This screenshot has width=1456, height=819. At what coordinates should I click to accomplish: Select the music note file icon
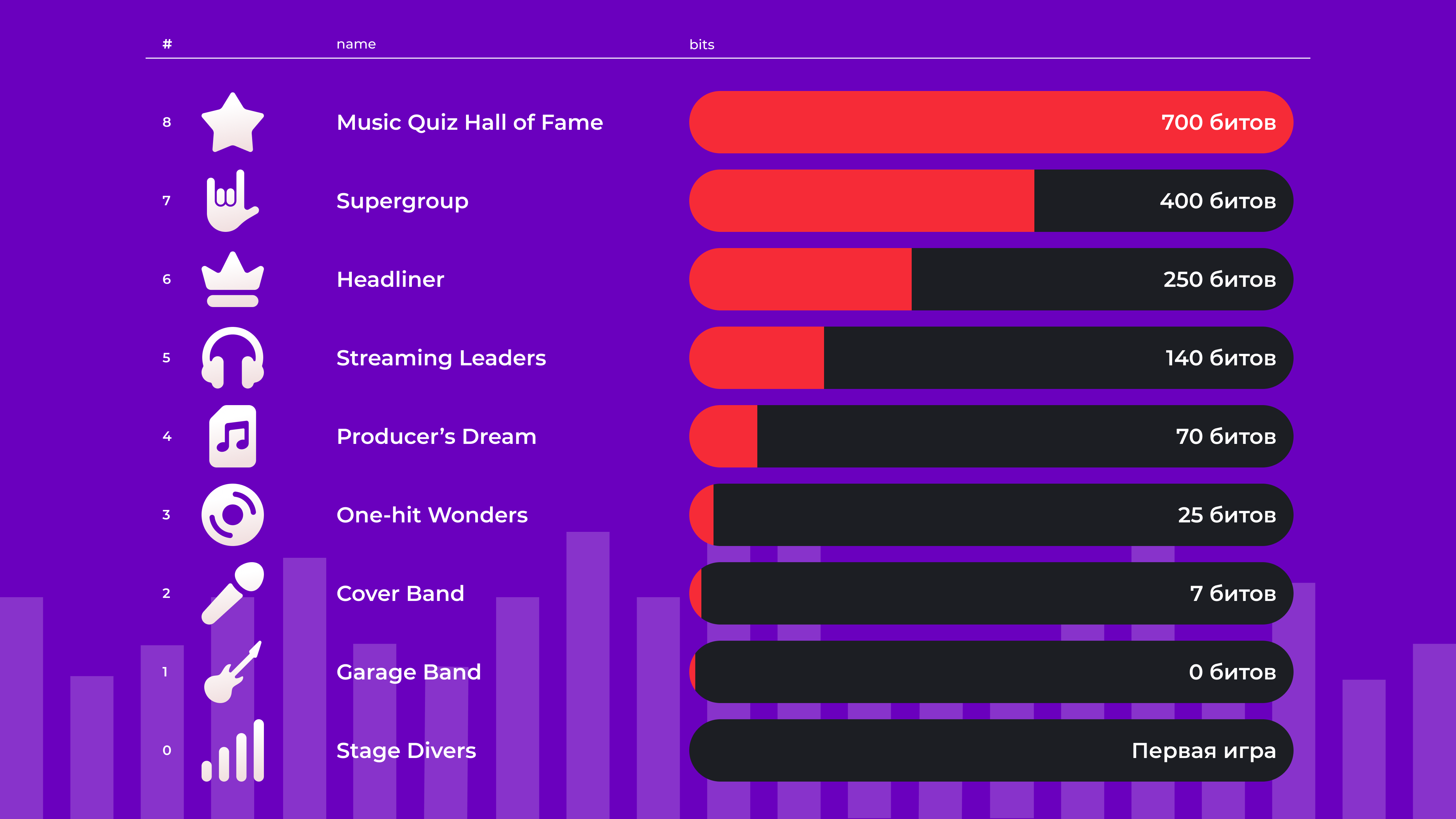pos(232,436)
